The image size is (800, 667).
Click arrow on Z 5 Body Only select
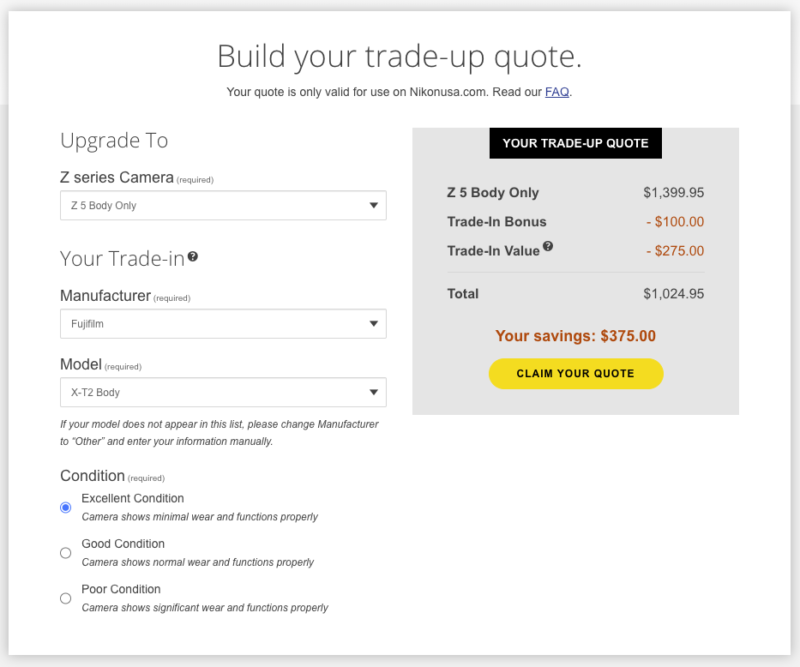click(x=374, y=206)
